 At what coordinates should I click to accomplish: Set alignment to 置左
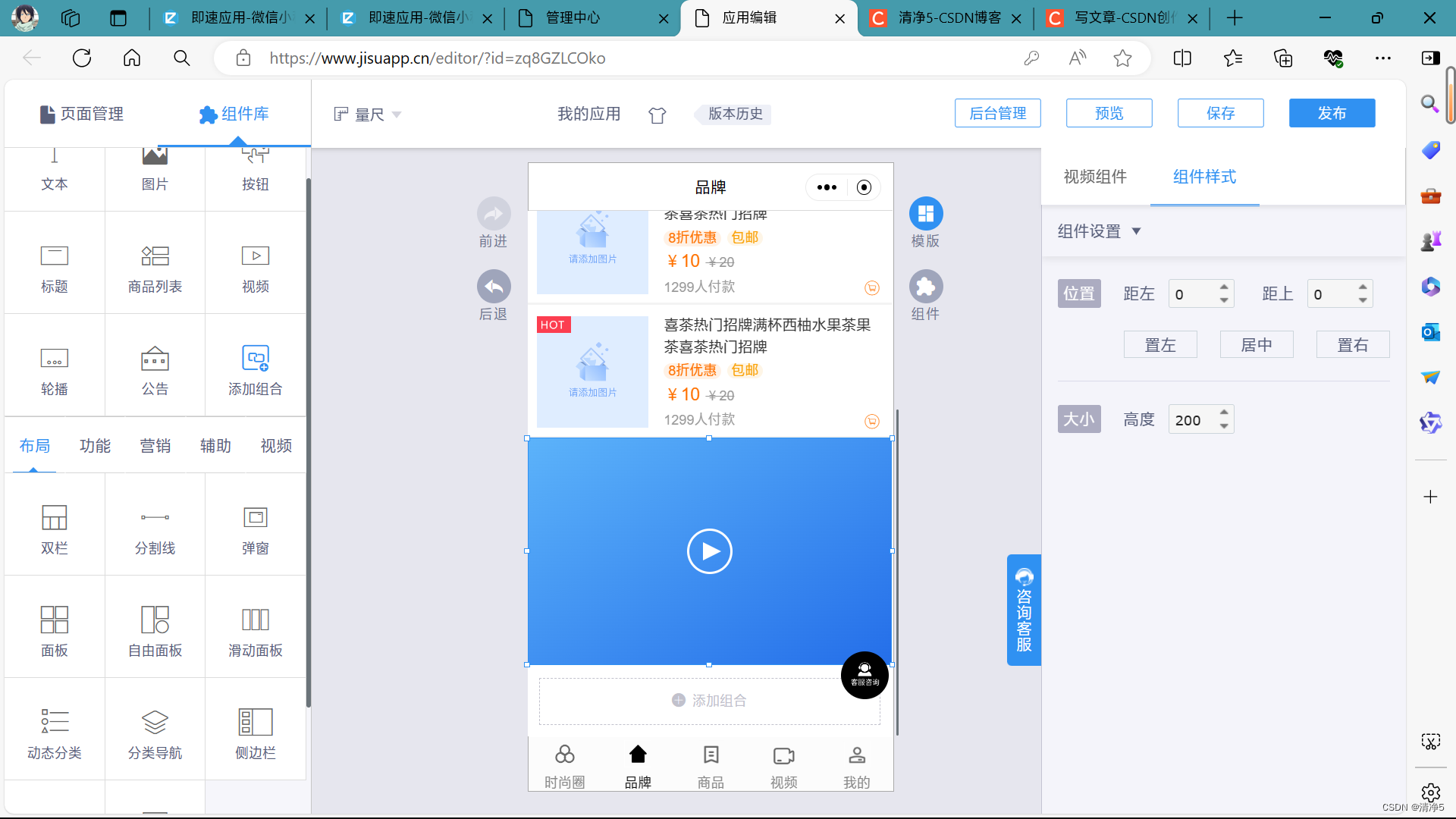click(1159, 345)
